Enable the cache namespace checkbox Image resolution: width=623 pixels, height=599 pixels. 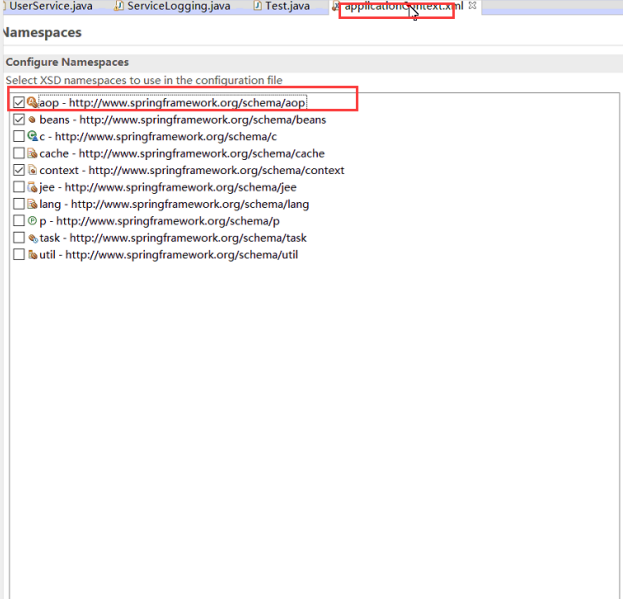pyautogui.click(x=19, y=153)
